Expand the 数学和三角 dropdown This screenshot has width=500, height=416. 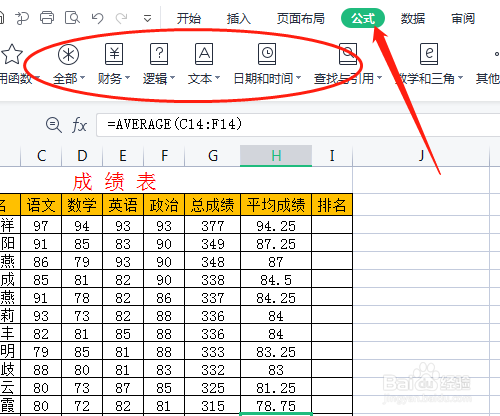[460, 78]
